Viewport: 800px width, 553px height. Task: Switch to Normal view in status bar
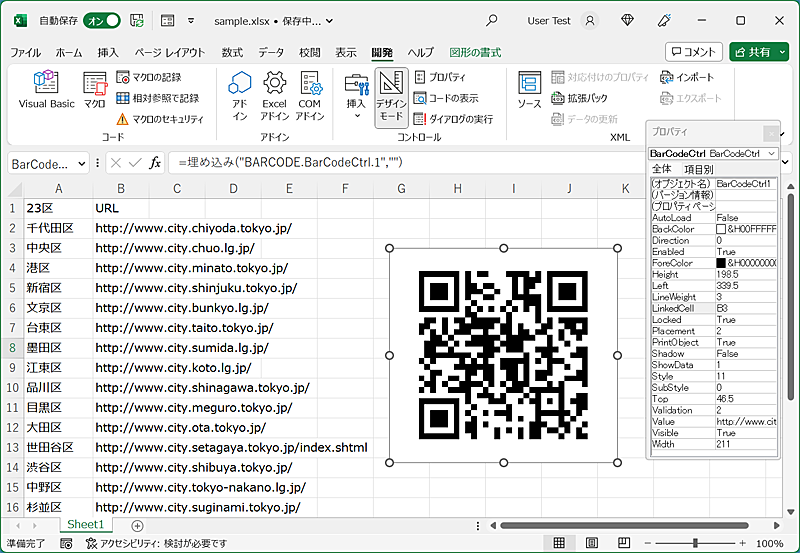[559, 542]
